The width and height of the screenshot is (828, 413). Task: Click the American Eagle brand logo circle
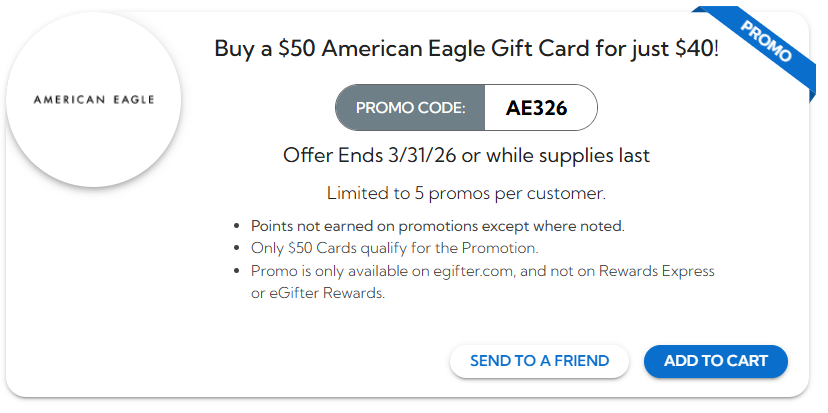pos(93,100)
